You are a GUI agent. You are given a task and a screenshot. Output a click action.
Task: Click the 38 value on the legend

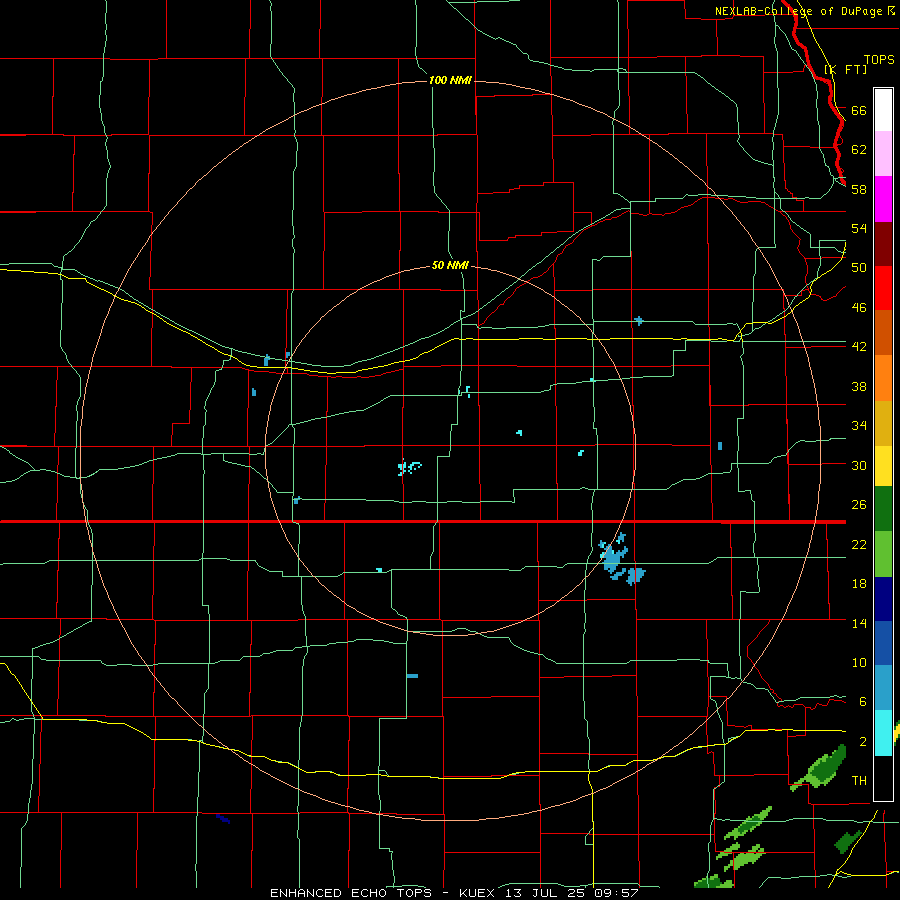point(859,386)
